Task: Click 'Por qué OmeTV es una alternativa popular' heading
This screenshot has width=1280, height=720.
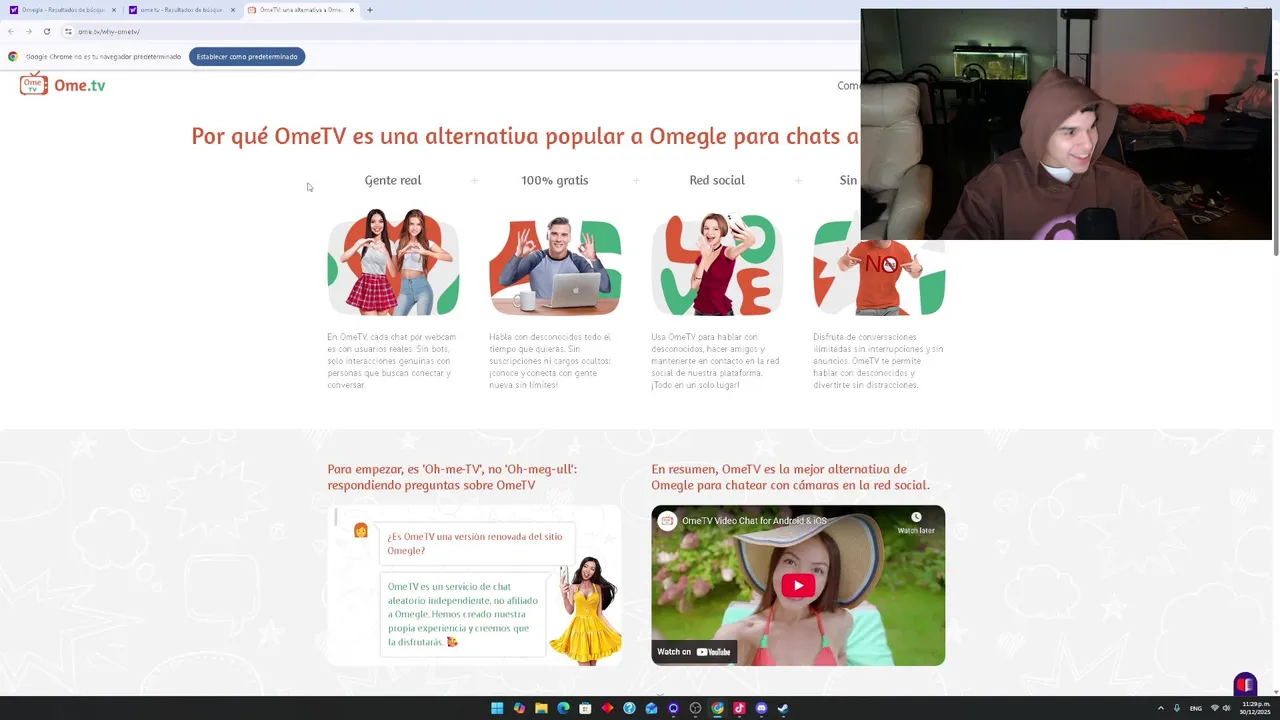Action: tap(525, 136)
